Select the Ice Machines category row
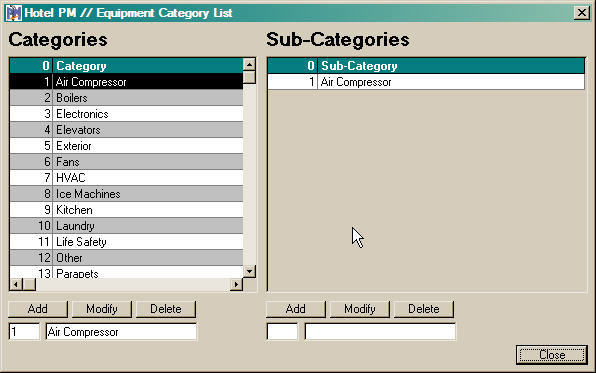596x373 pixels. coord(126,194)
